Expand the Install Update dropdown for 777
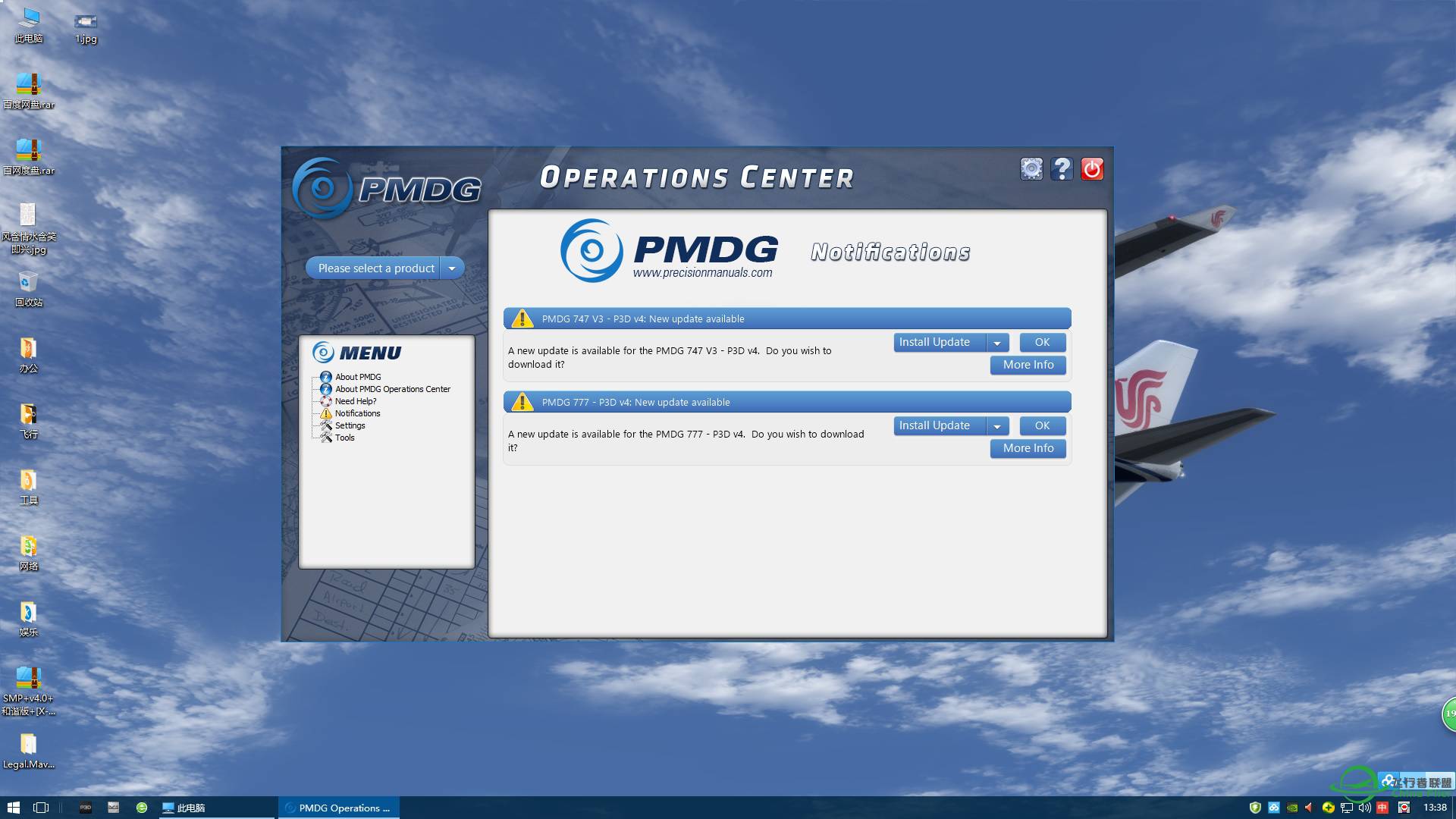 [996, 425]
